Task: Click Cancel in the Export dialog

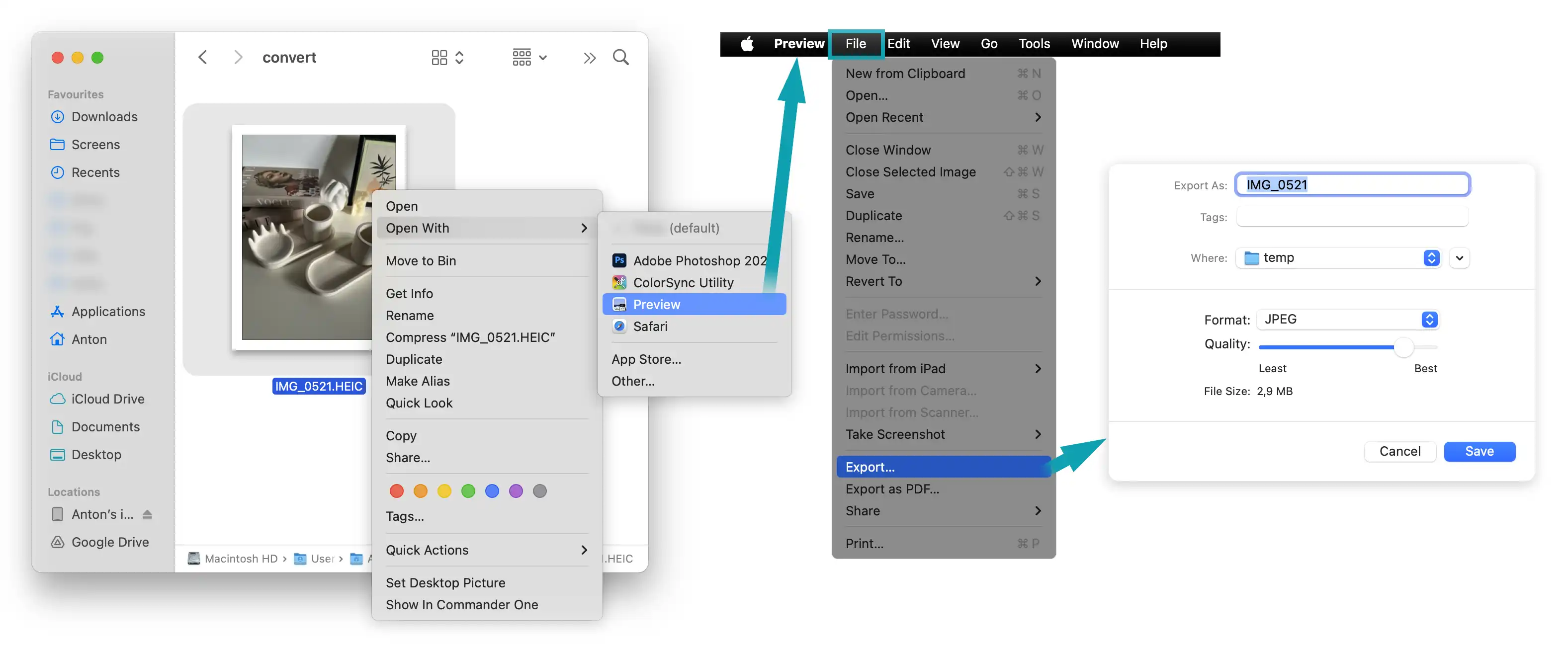Action: 1400,451
